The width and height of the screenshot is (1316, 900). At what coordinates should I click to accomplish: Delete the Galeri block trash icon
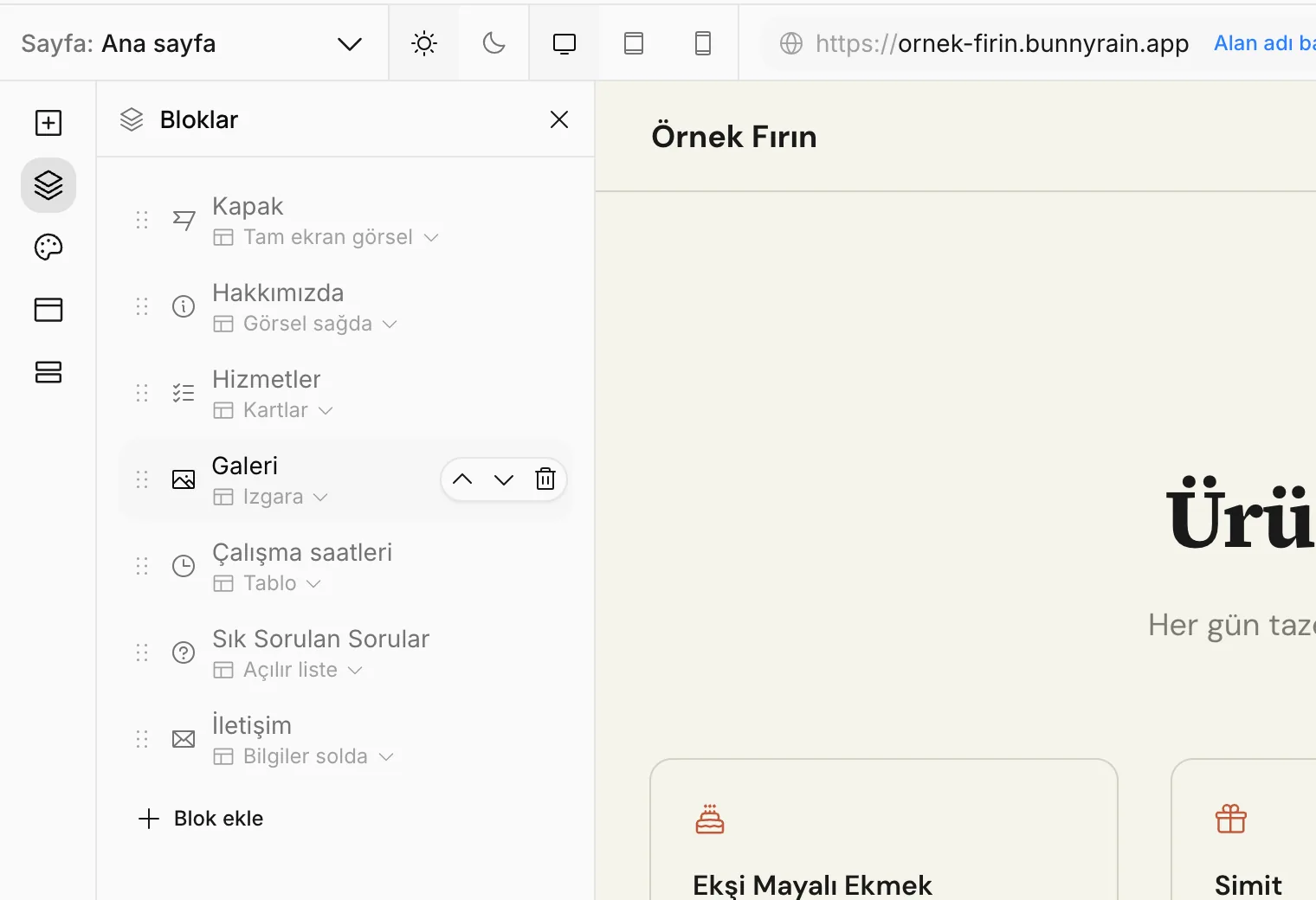(x=545, y=479)
